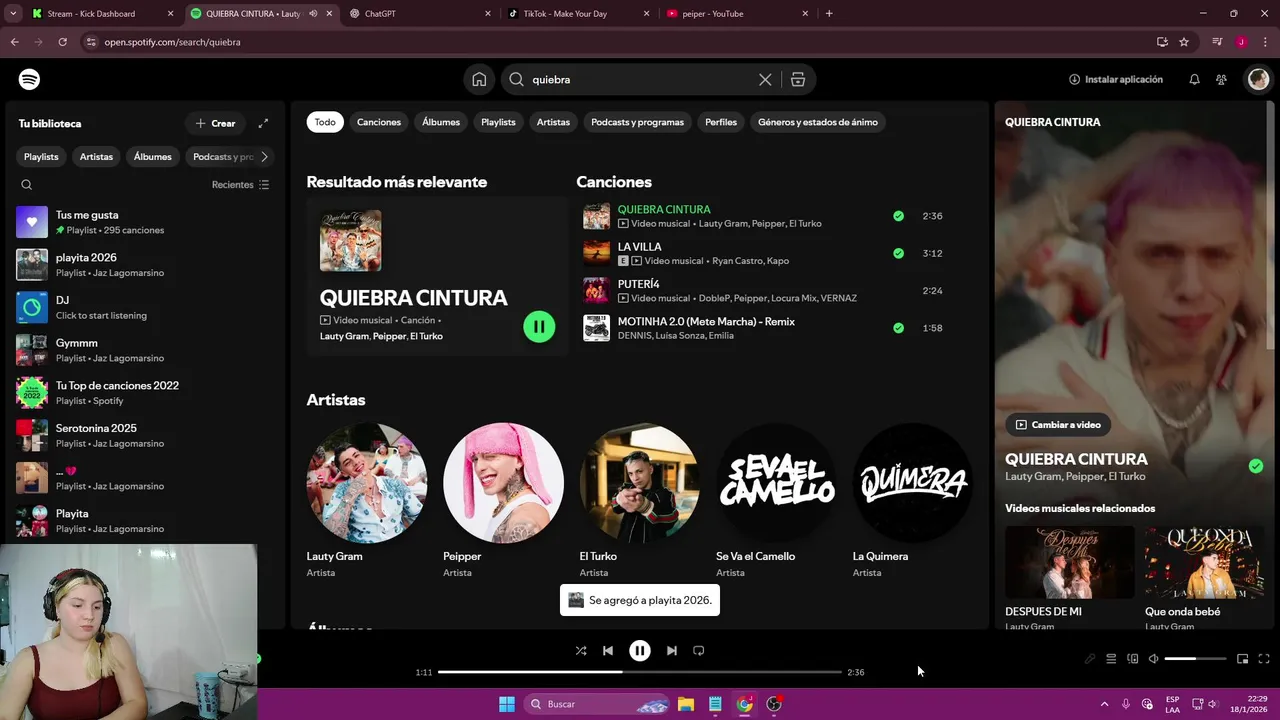Open the Recientes sort dropdown
This screenshot has width=1280, height=720.
241,185
